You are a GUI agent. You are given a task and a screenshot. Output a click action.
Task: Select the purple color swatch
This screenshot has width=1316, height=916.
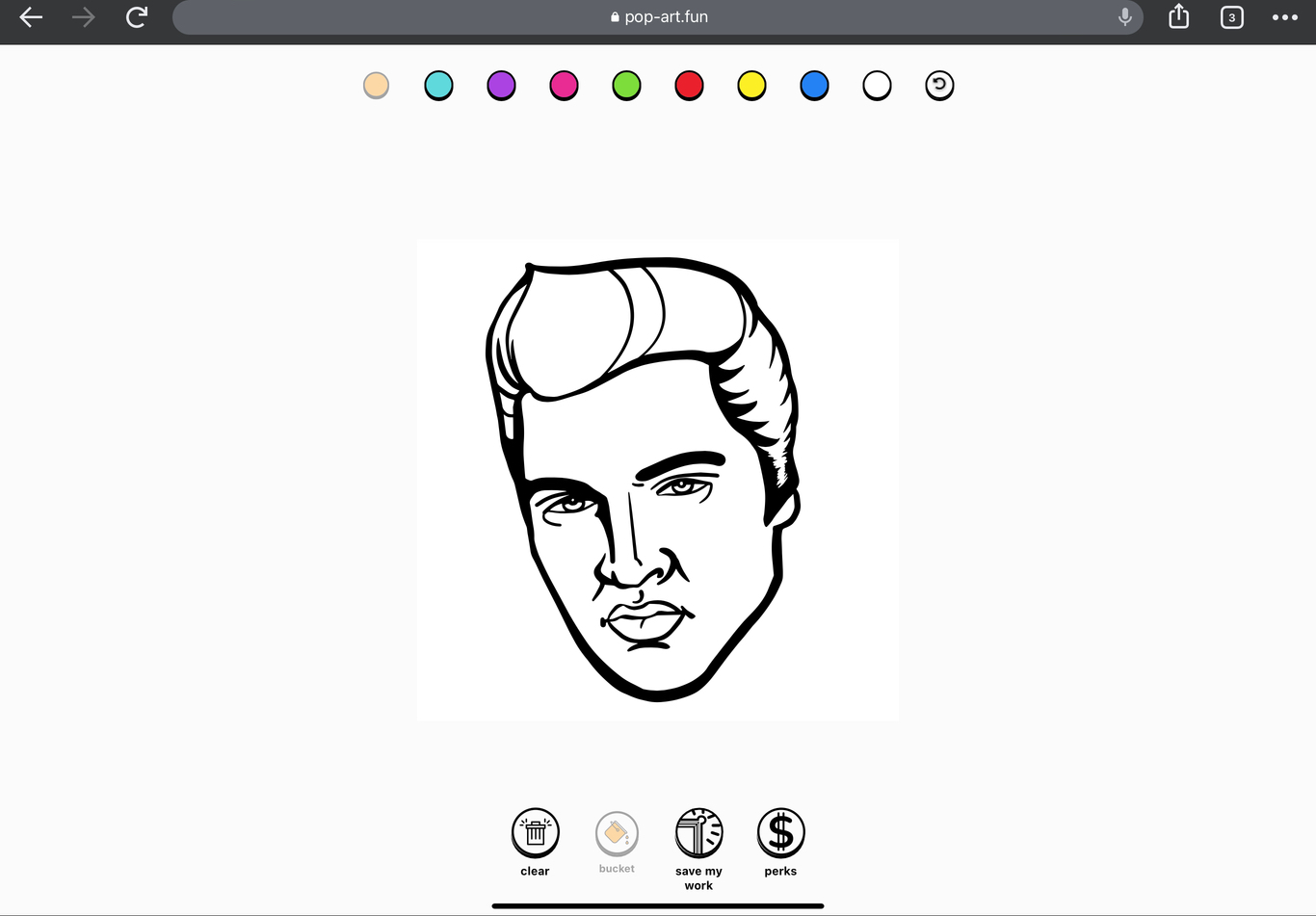point(501,86)
